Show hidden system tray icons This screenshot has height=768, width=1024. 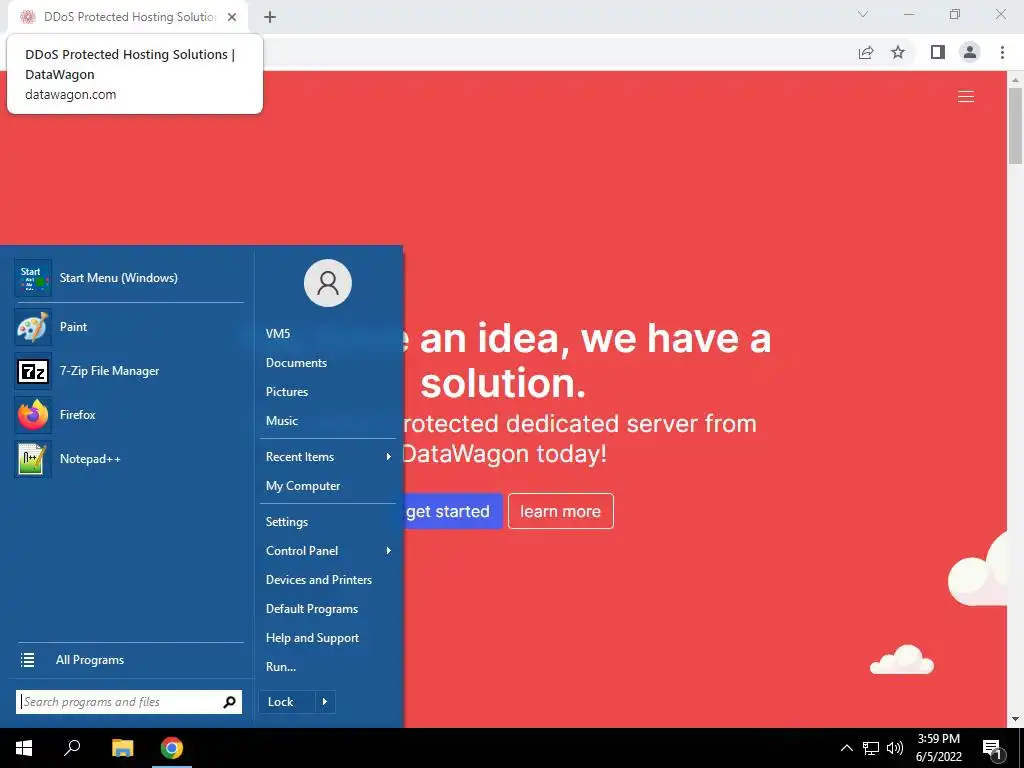click(846, 748)
